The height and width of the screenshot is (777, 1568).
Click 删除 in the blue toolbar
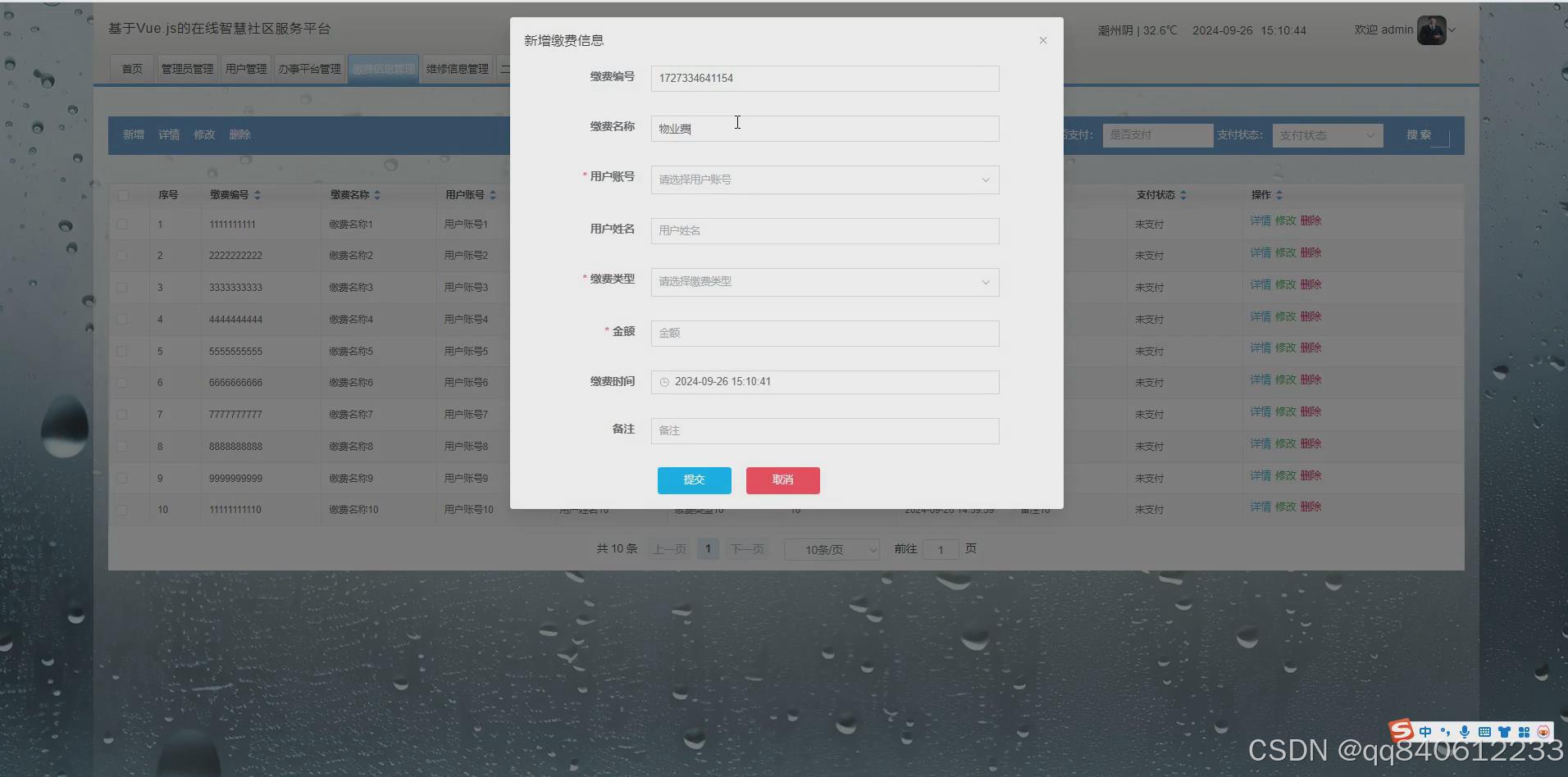pos(240,135)
